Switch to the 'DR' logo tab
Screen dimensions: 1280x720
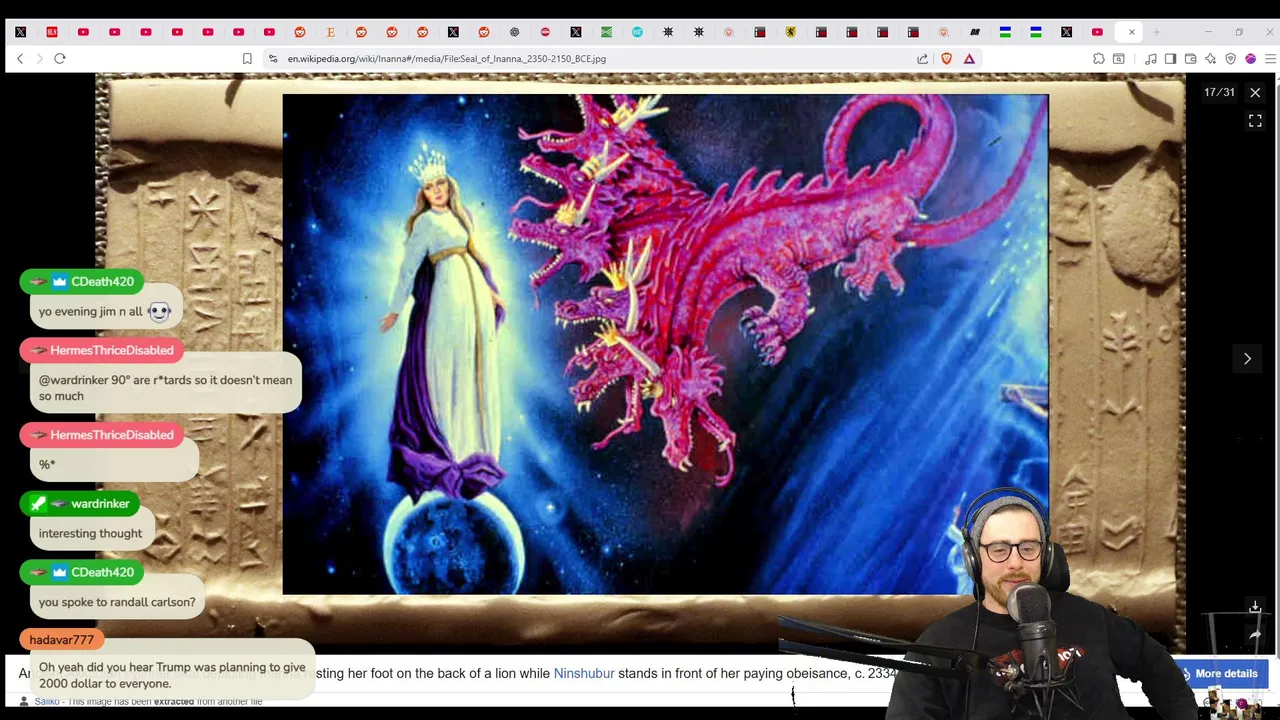coord(975,32)
